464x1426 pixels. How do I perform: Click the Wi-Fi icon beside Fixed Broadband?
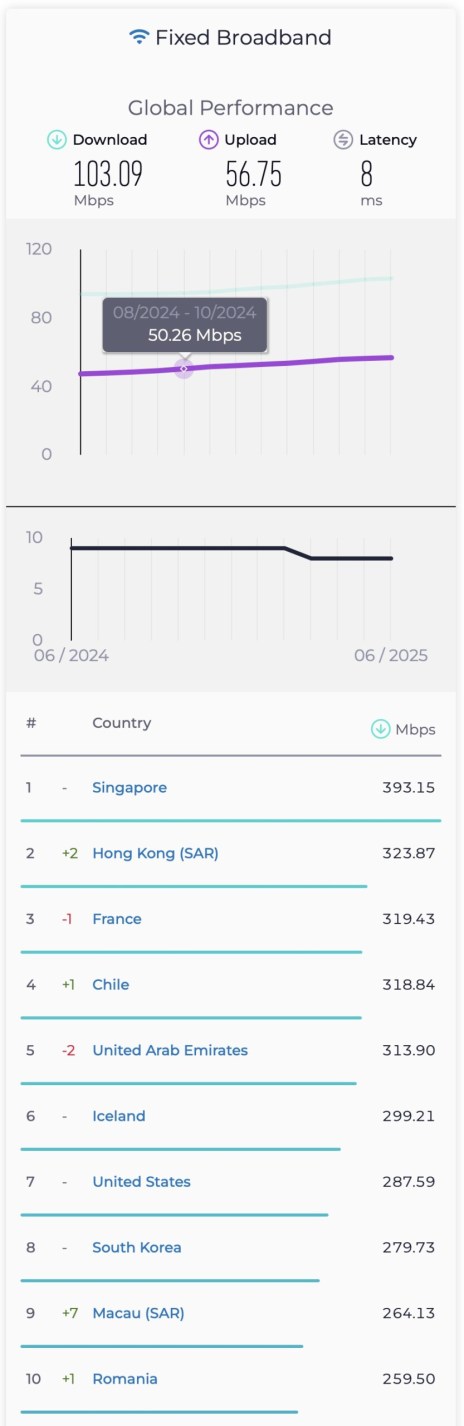(x=139, y=38)
